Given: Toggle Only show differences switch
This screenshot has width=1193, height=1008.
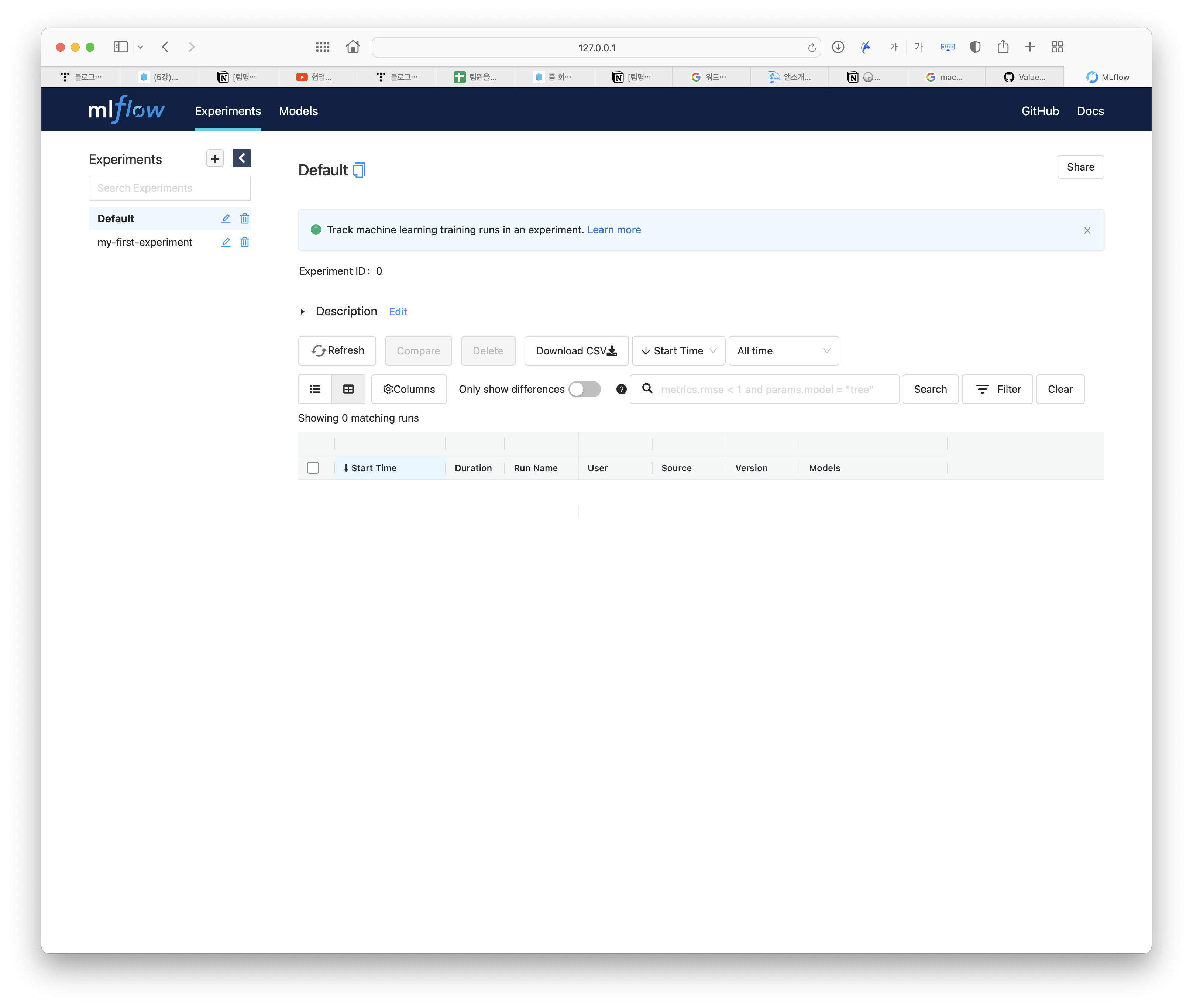Looking at the screenshot, I should click(584, 389).
